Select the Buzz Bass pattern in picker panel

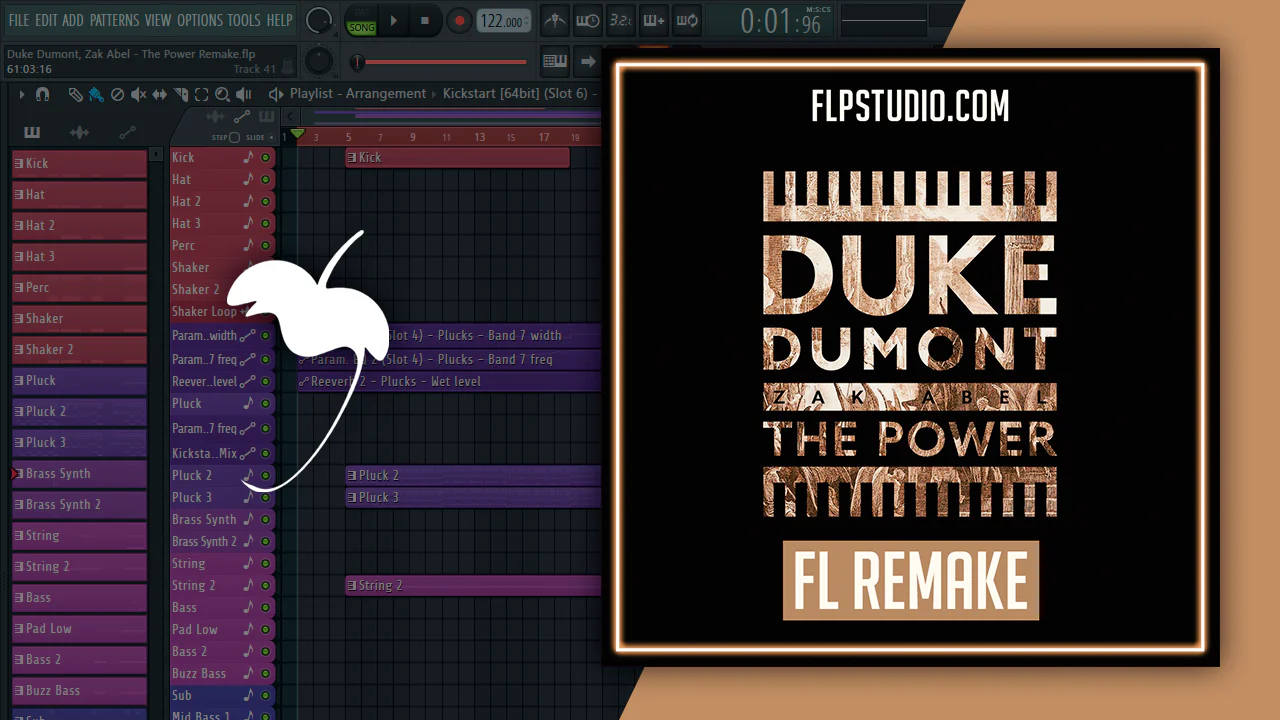pyautogui.click(x=79, y=690)
